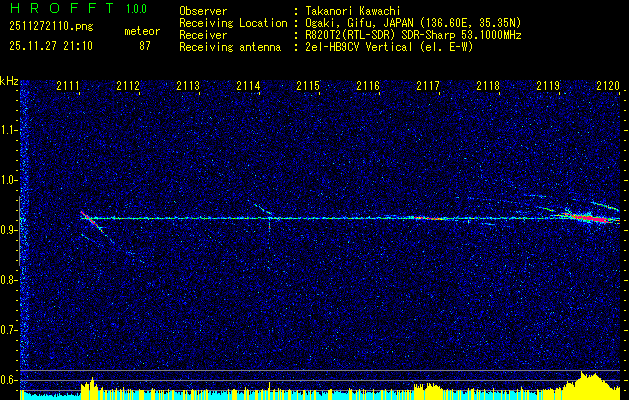This screenshot has width=629, height=400.
Task: Click the Receiving antenna field label
Action: click(x=230, y=47)
